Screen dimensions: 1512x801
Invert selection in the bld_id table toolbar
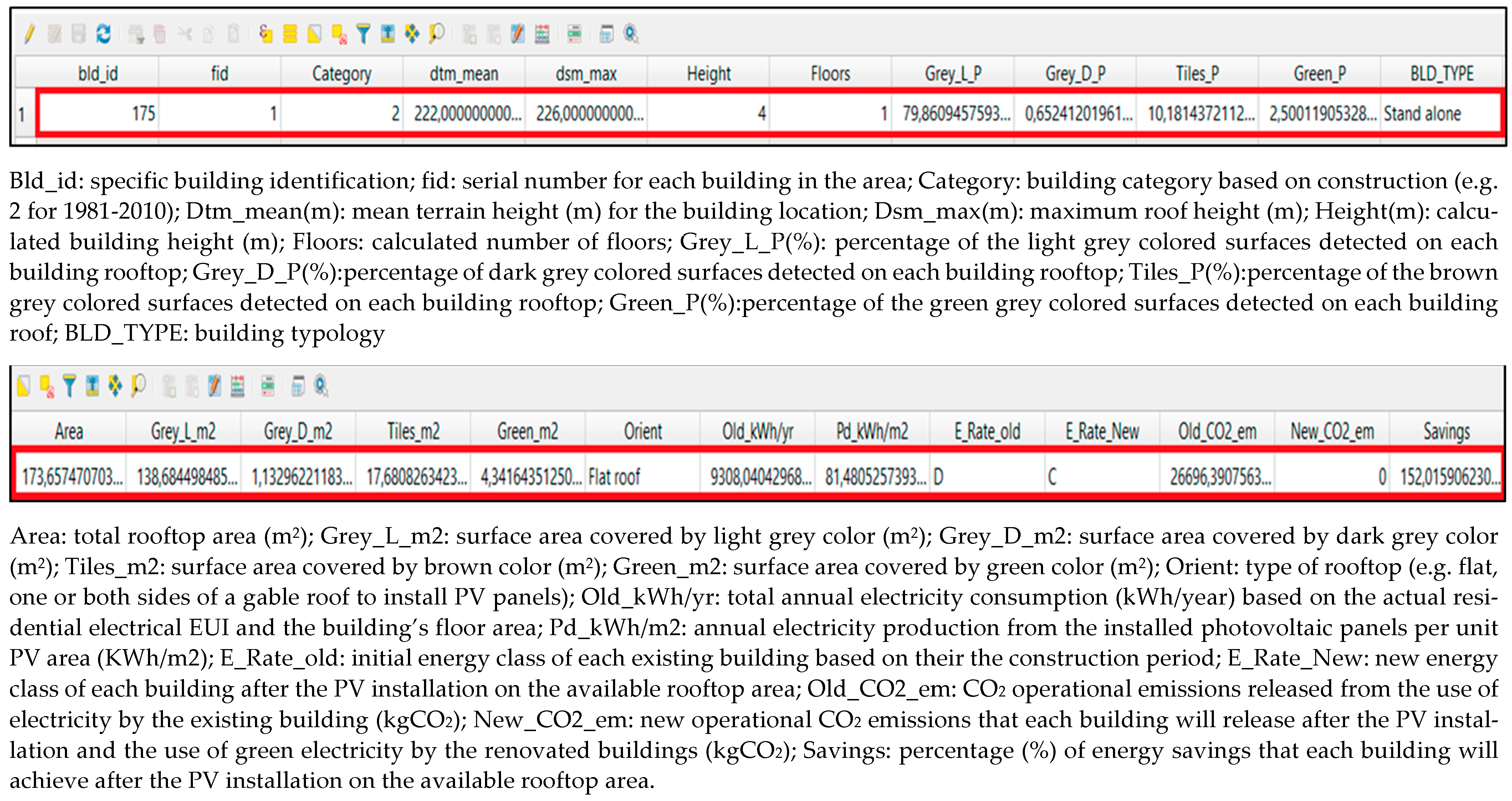[315, 34]
